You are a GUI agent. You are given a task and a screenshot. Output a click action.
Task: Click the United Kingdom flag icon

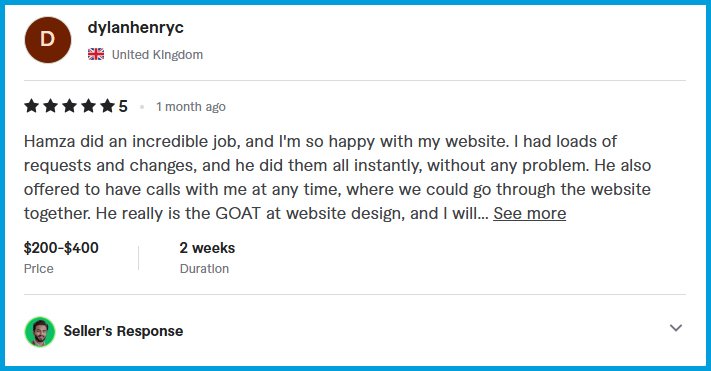tap(96, 54)
